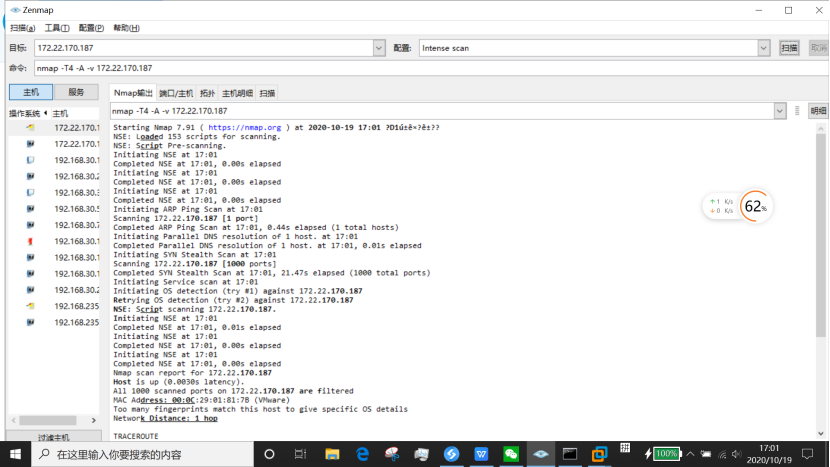Click the 过滤主机 filter hosts button

[53, 437]
